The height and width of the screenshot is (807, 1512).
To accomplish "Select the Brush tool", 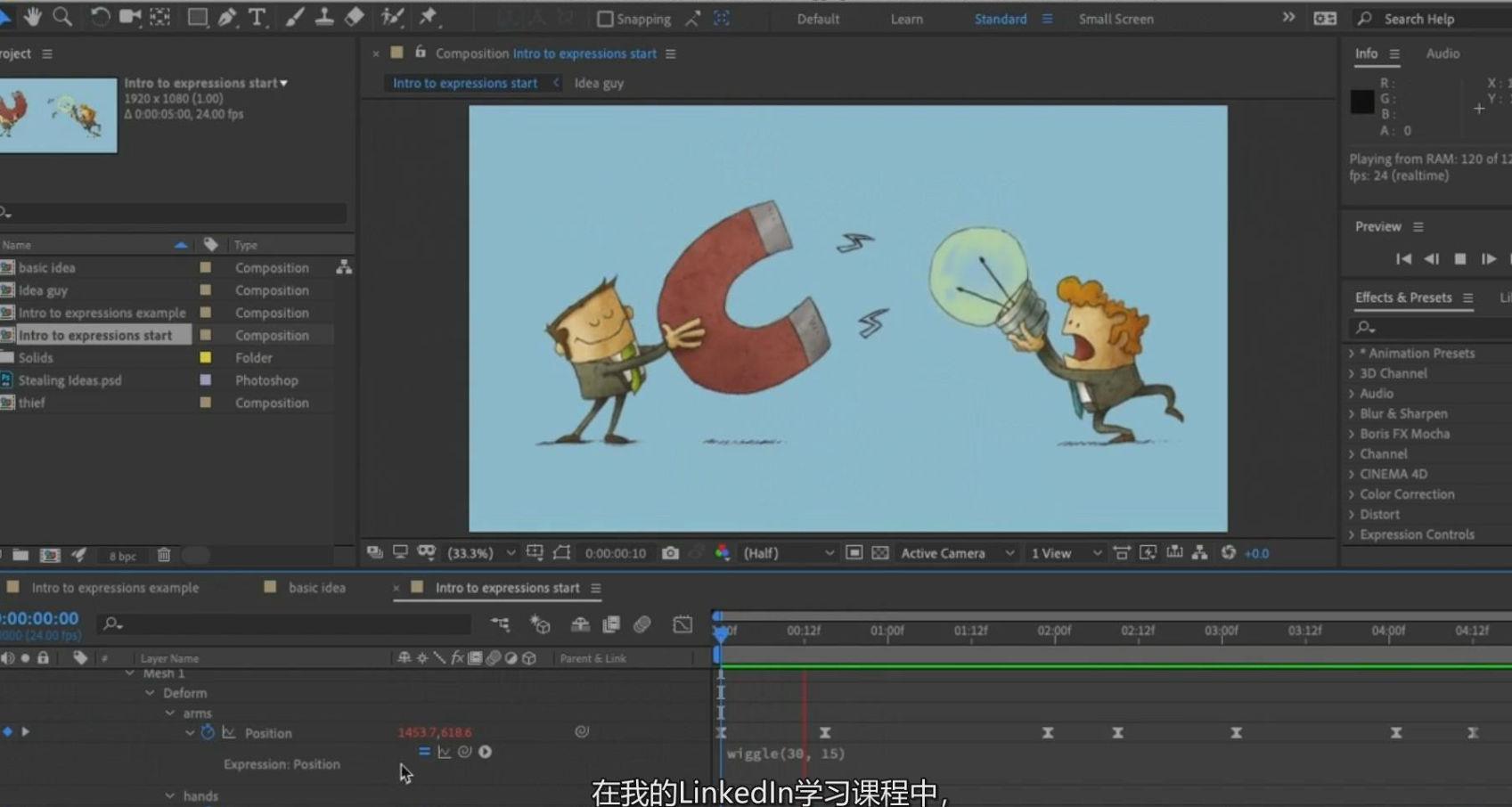I will point(294,17).
